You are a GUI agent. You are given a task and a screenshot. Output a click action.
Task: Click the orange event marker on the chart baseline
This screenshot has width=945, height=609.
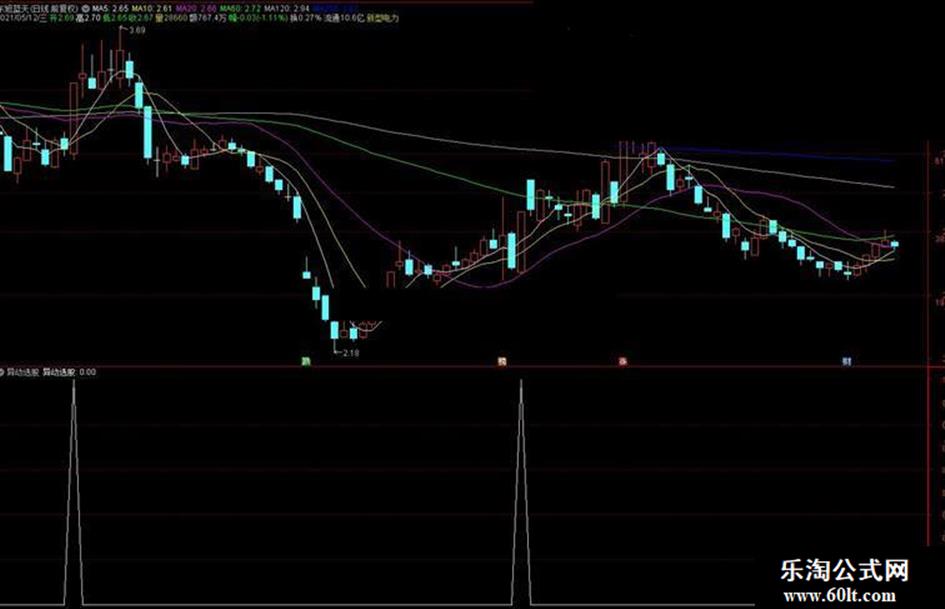pyautogui.click(x=501, y=362)
